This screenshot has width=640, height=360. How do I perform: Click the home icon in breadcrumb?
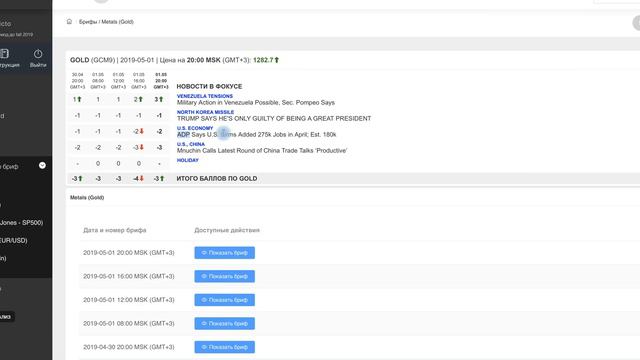(69, 22)
